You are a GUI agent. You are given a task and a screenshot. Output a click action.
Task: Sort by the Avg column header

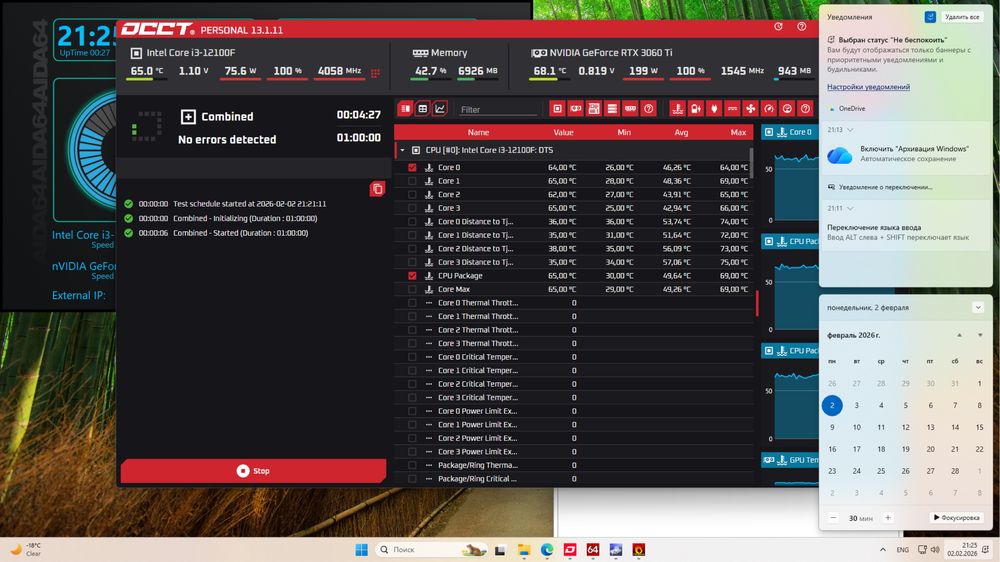point(681,132)
